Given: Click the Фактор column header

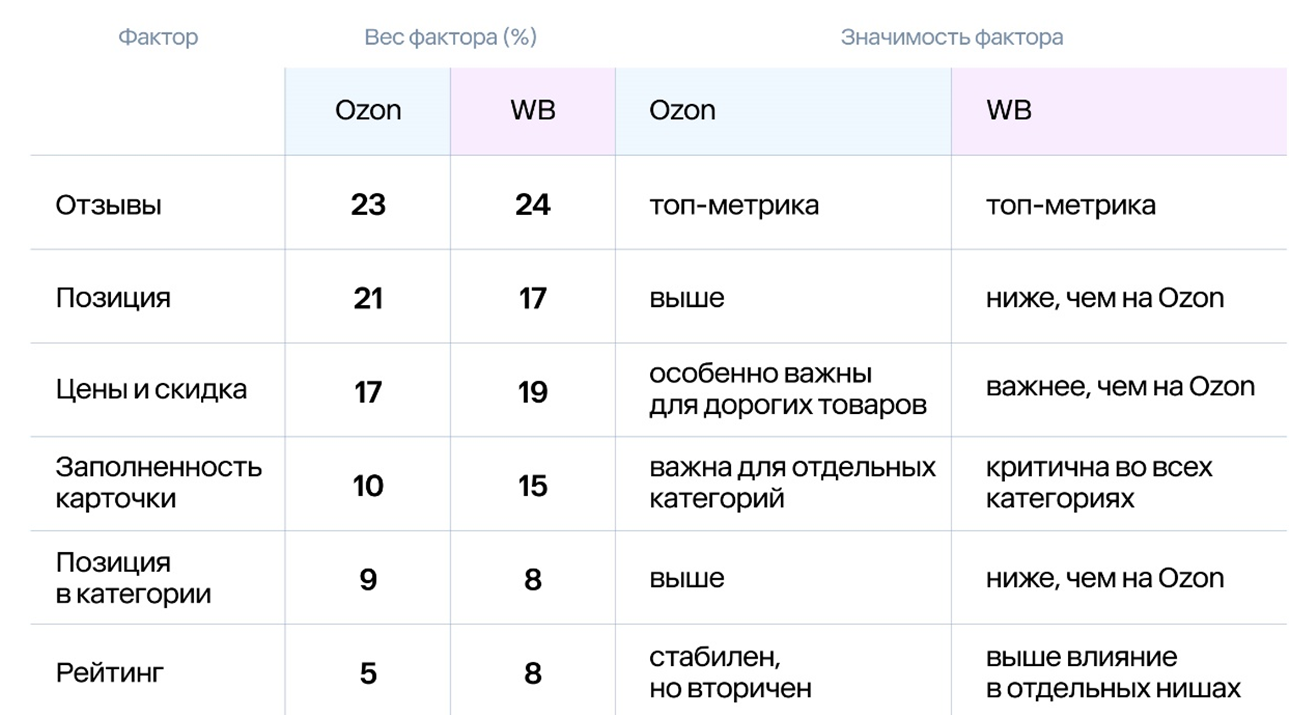Looking at the screenshot, I should click(x=158, y=38).
